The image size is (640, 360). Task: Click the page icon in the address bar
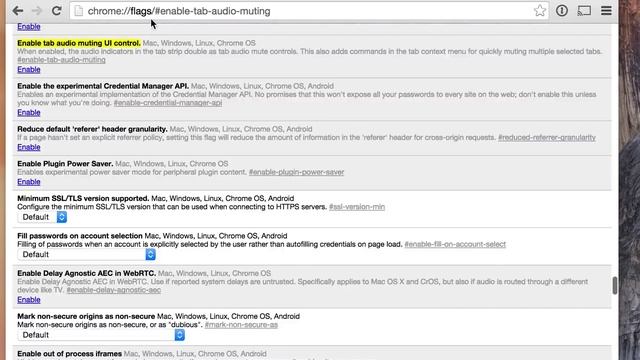tap(79, 11)
